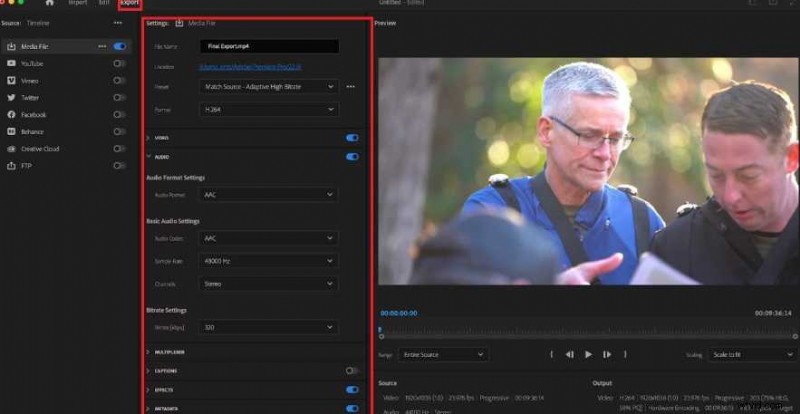Open the Audio Codec dropdown

268,238
